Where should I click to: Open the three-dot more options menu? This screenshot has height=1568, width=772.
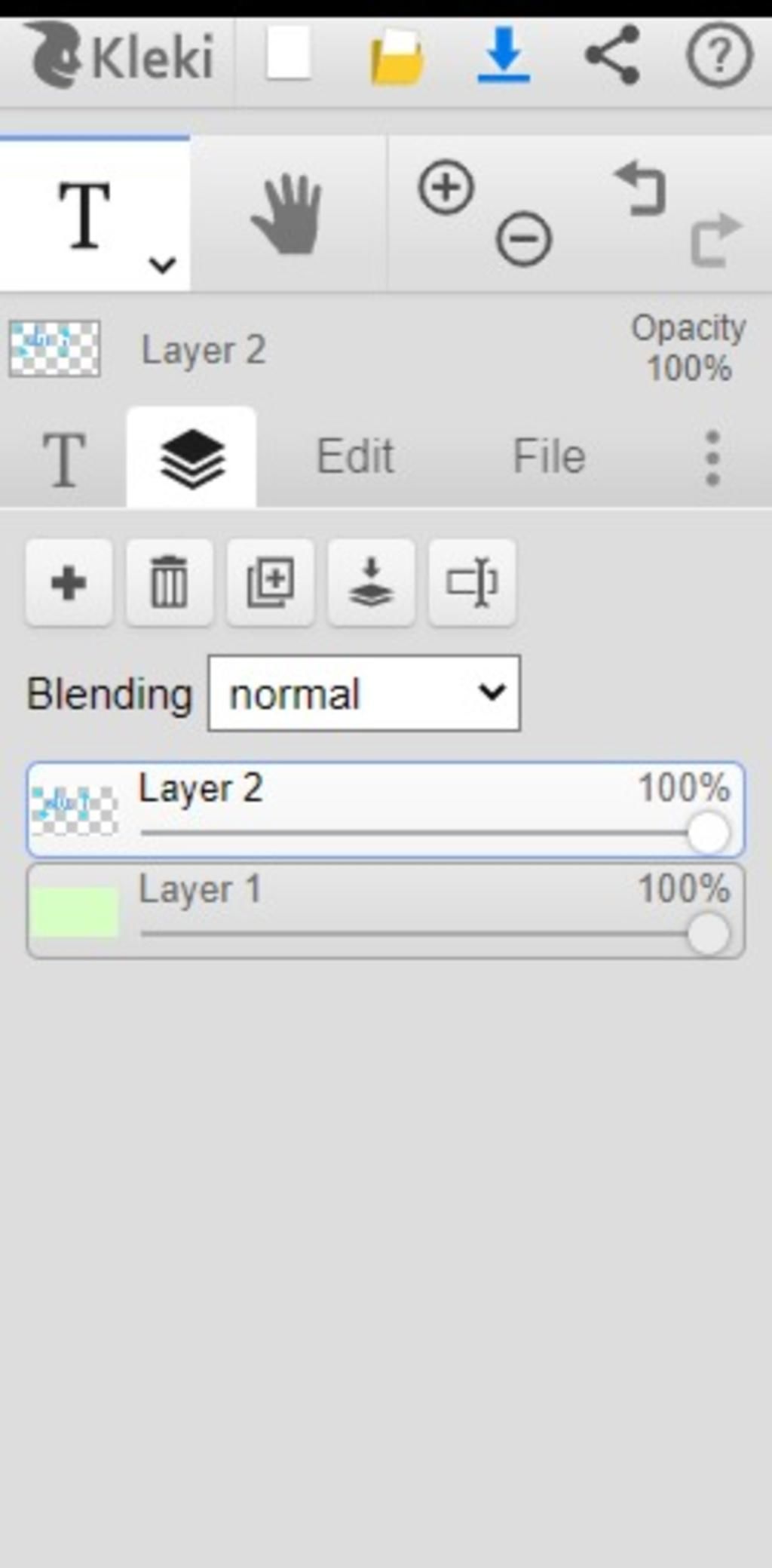[x=712, y=458]
